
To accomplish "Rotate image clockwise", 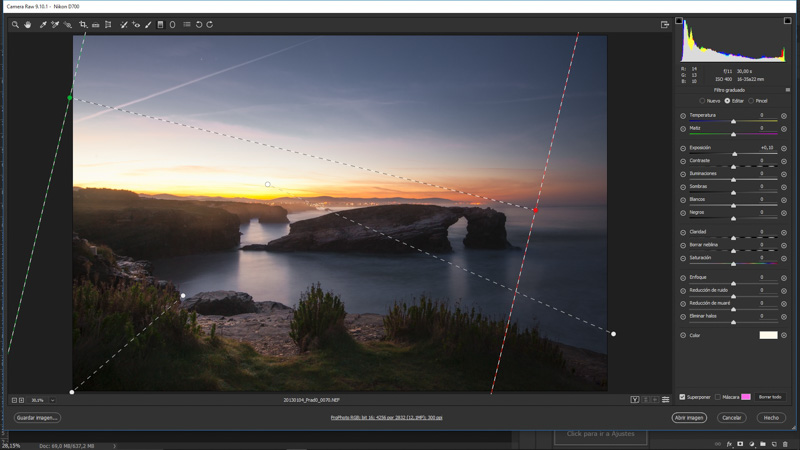I will click(210, 24).
